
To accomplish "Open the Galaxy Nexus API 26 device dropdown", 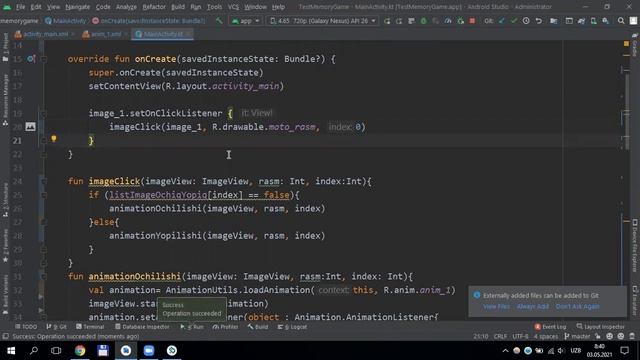I will (322, 21).
